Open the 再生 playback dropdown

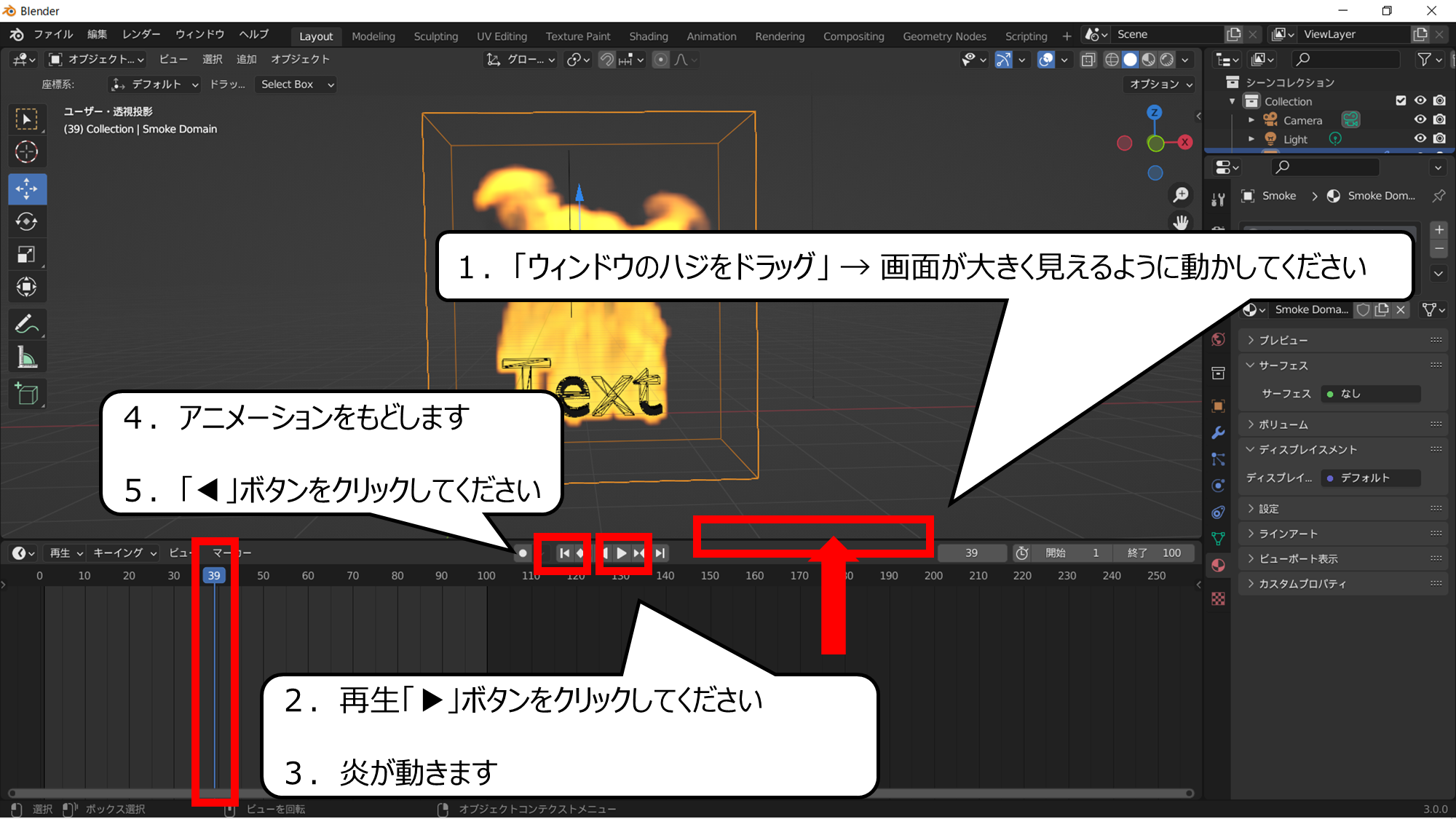(66, 553)
